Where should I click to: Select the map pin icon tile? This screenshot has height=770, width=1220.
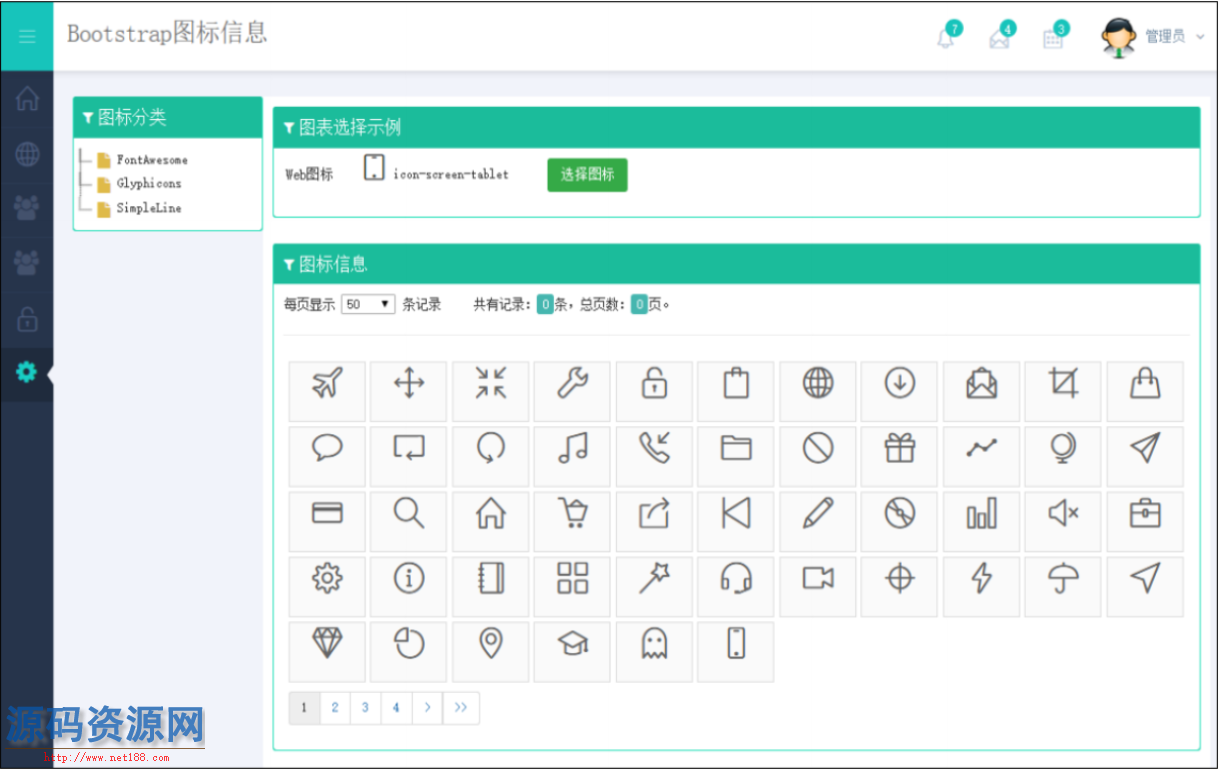[490, 652]
